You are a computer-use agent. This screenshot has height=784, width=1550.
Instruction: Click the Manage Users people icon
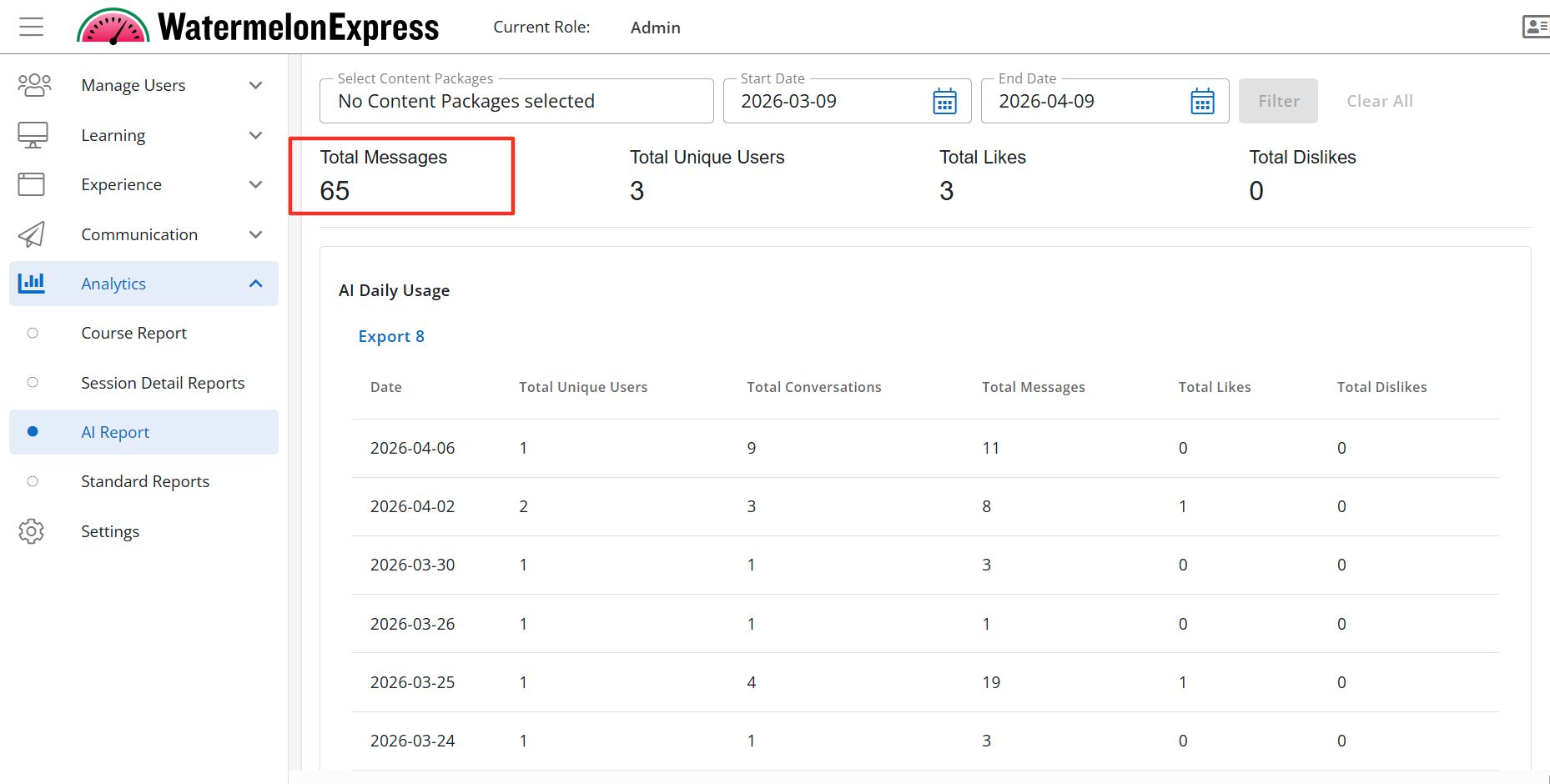point(34,85)
